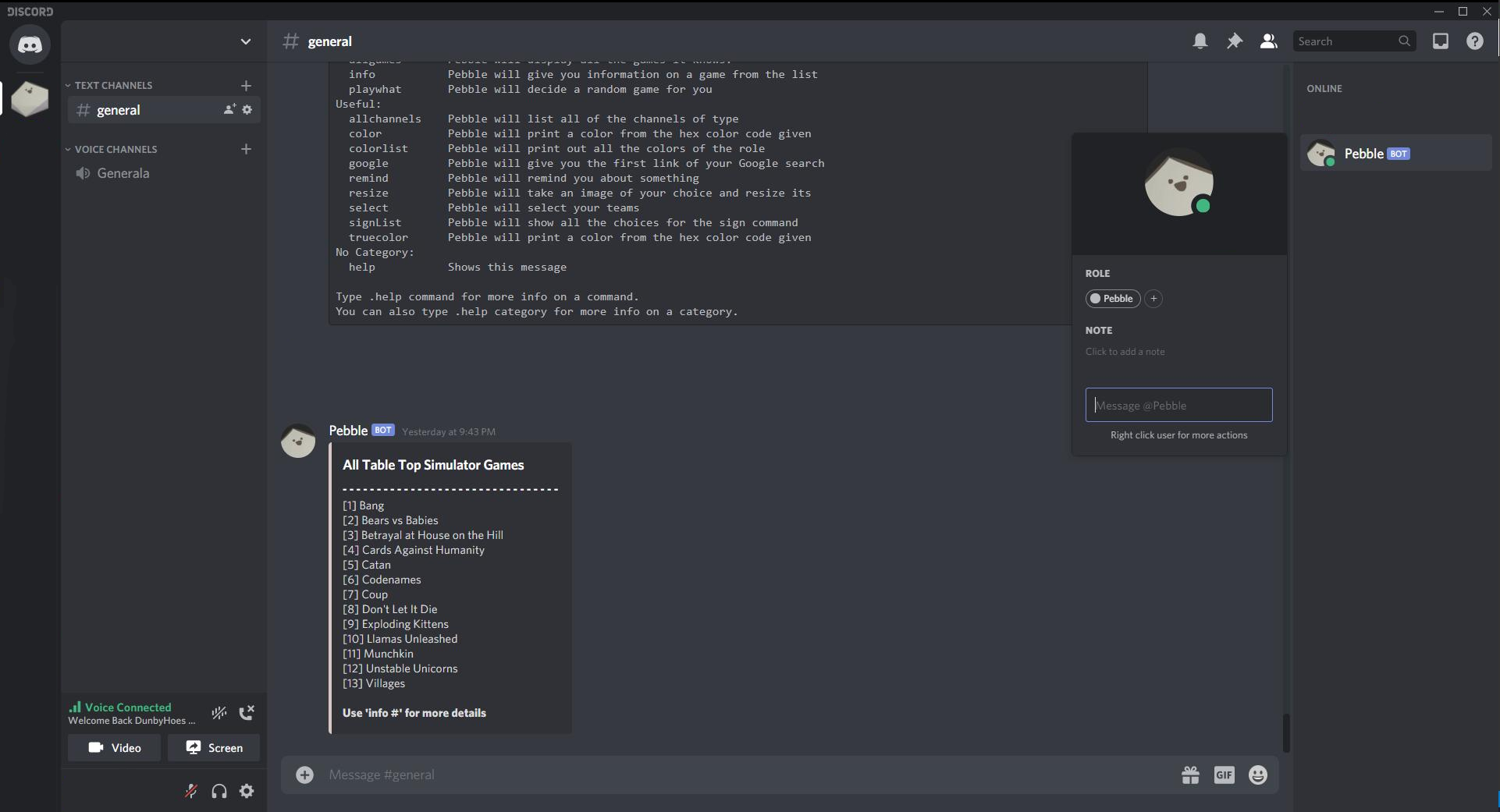Open the server name dropdown
Viewport: 1500px width, 812px height.
[245, 41]
